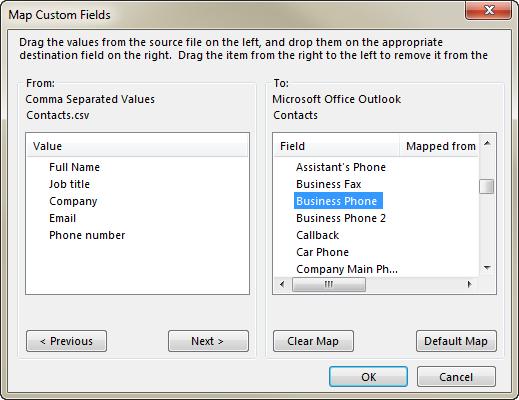Screen dimensions: 519x400
Task: Click the Cancel button
Action: tap(456, 377)
